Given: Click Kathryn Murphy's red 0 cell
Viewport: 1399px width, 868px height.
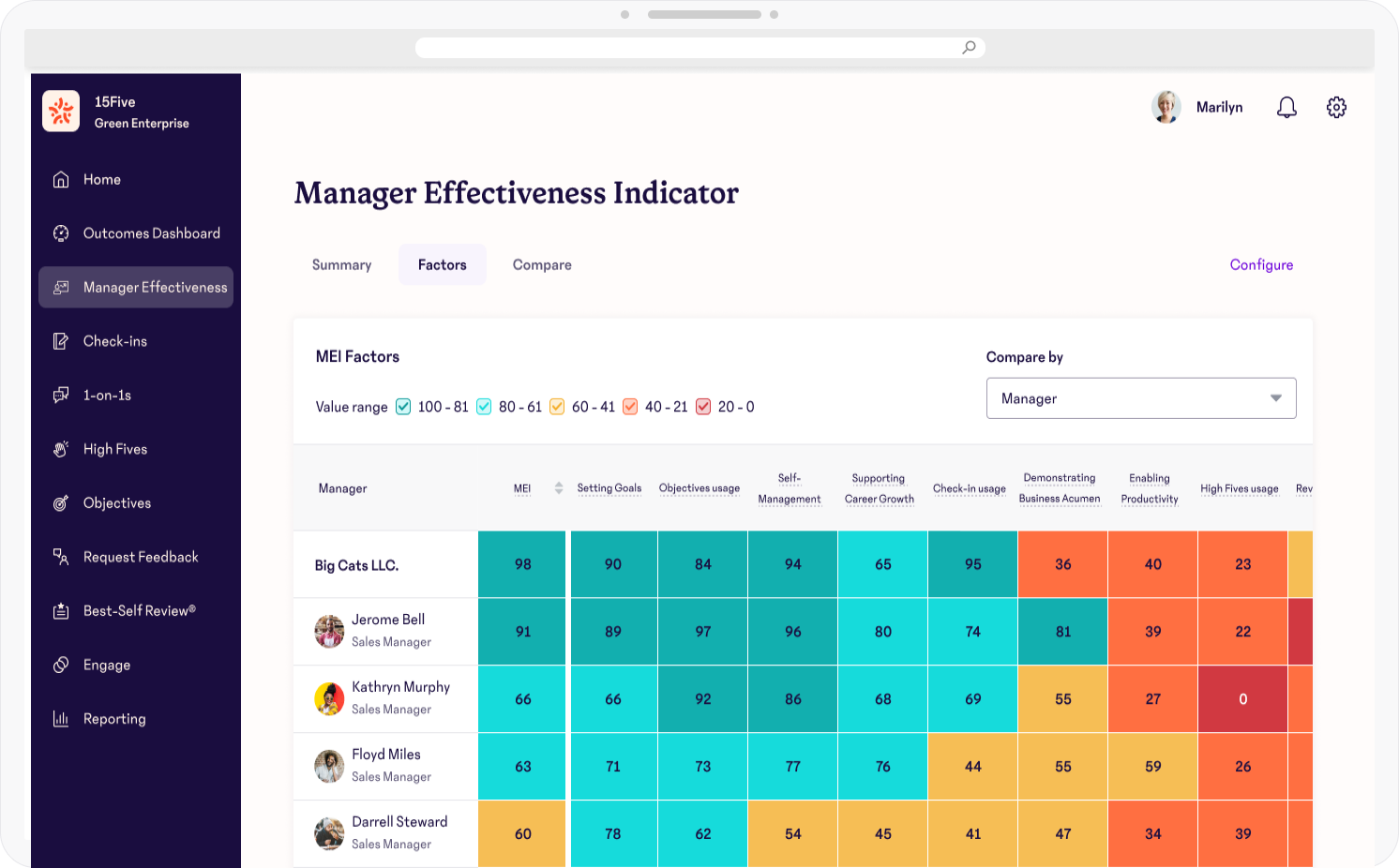Looking at the screenshot, I should (1242, 699).
